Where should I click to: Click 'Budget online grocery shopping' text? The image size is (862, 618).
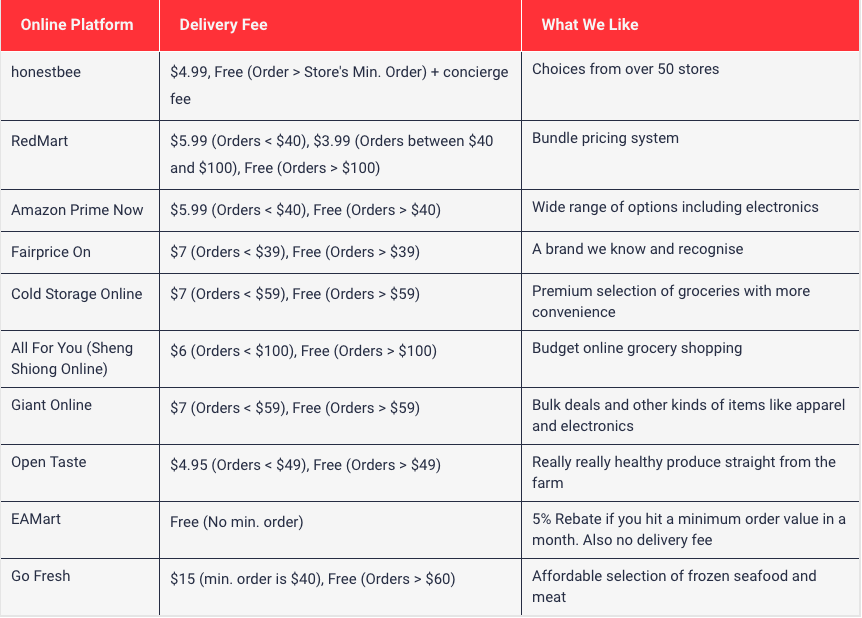tap(637, 349)
